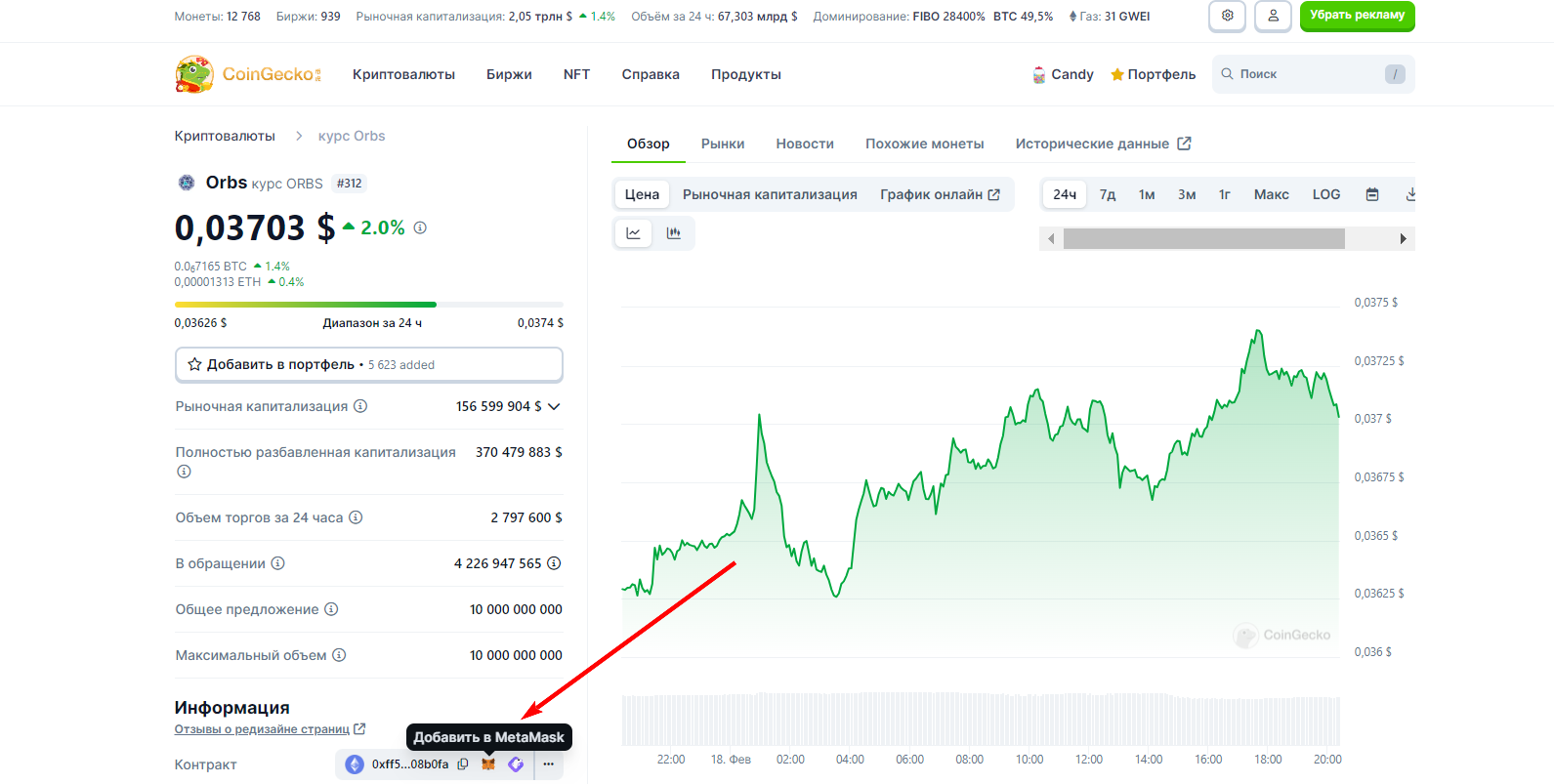Screen dimensions: 1554x784
Task: Click the left arrow of horizontal scrollbar
Action: 1051,239
